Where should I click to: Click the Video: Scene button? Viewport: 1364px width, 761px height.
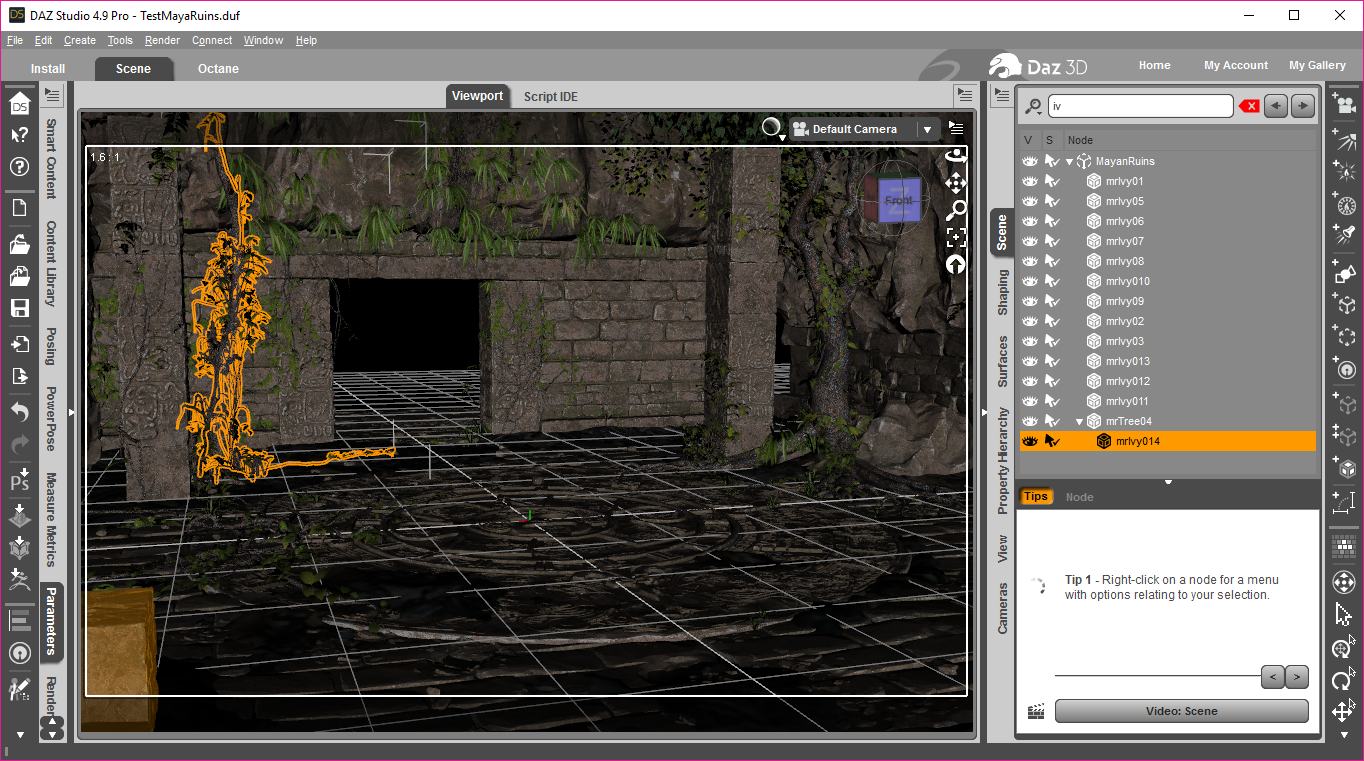[1181, 711]
